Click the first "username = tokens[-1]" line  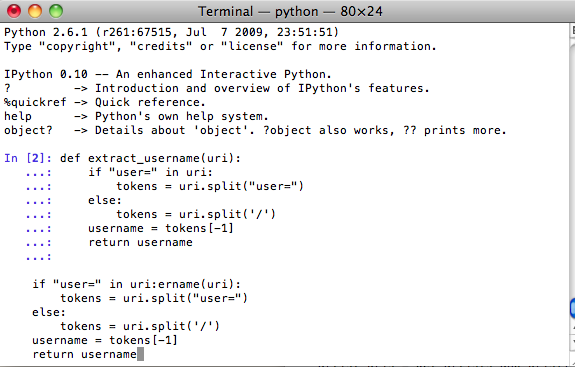[161, 228]
